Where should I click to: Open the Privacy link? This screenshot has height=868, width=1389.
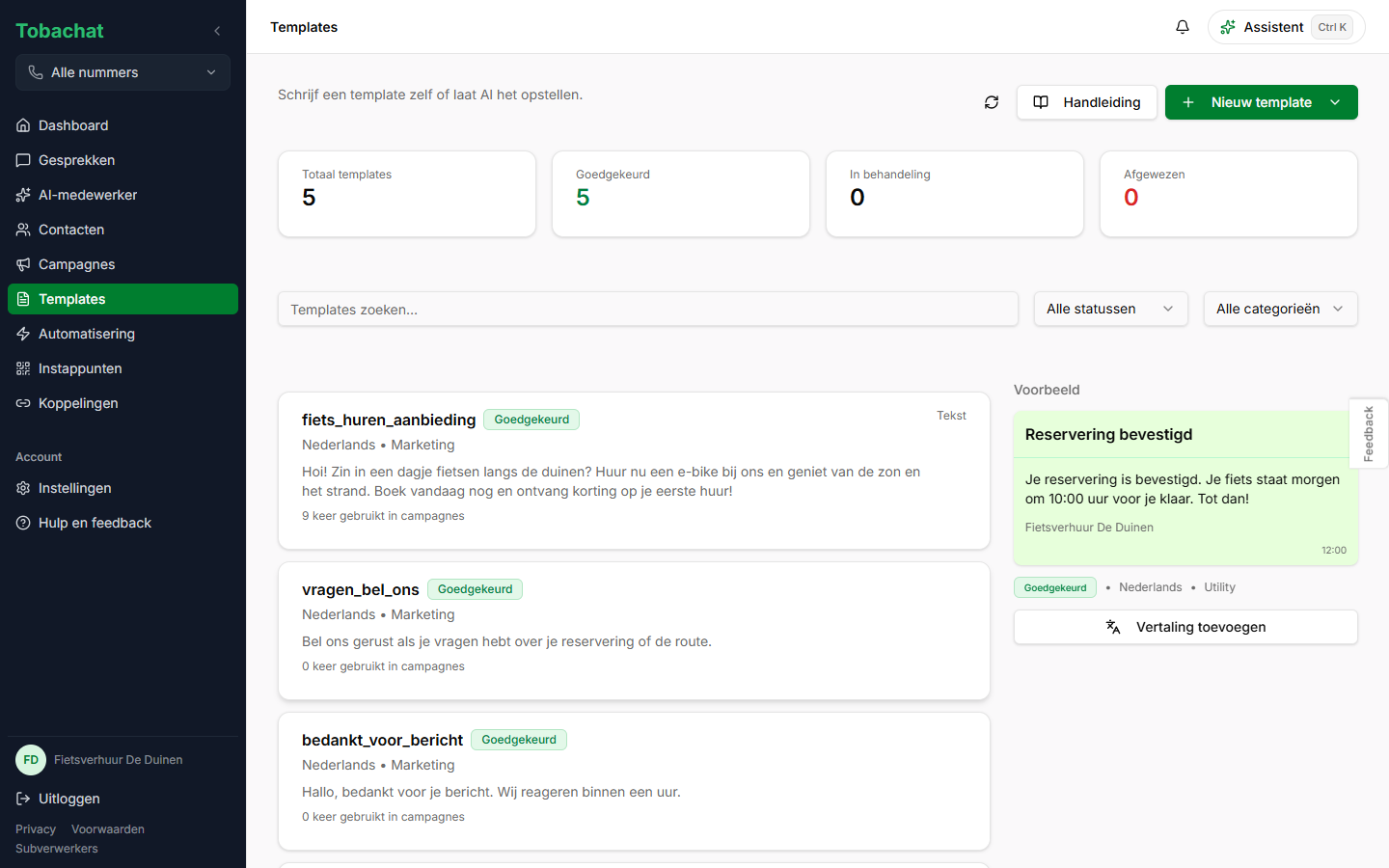(36, 829)
